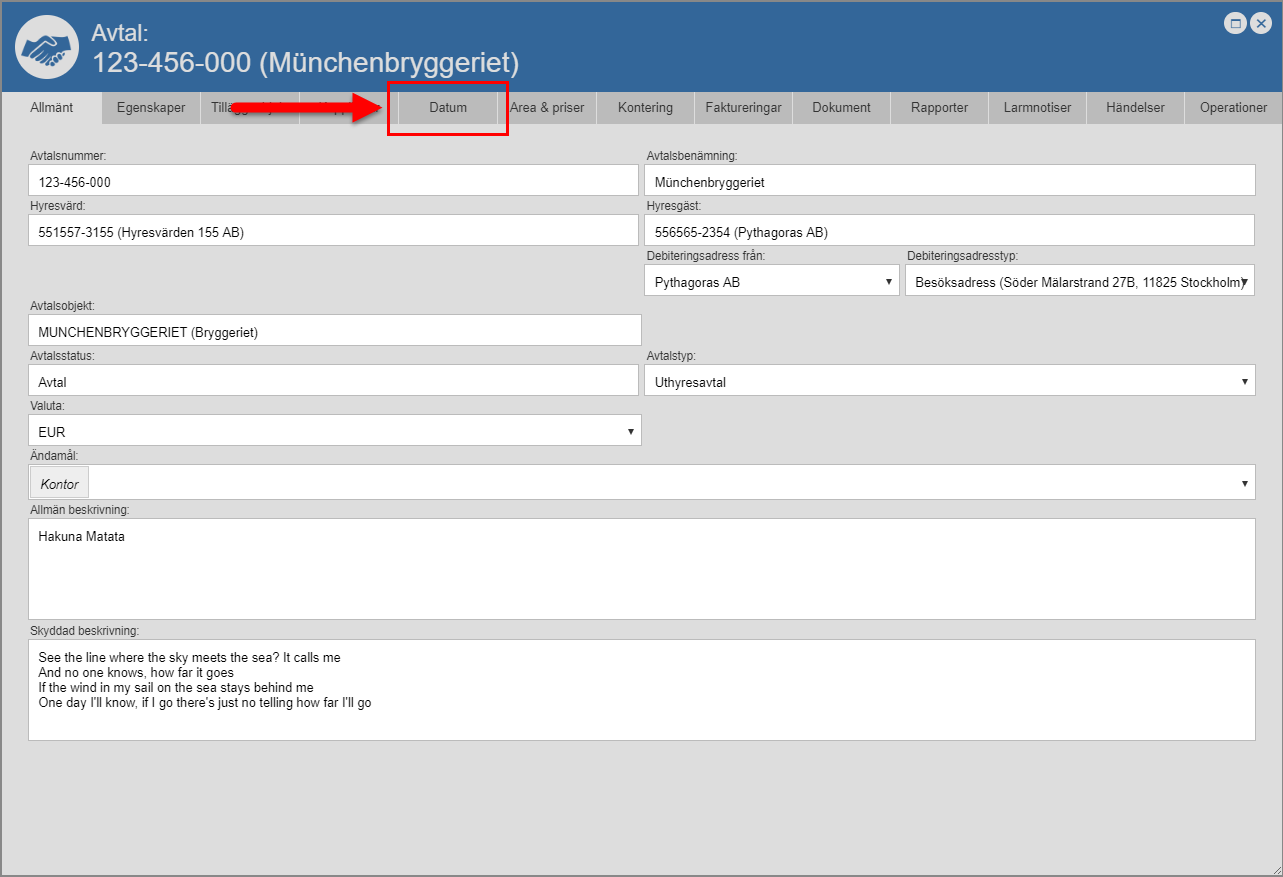This screenshot has height=877, width=1283.
Task: Expand the Ändamål dropdown arrow
Action: click(1244, 483)
